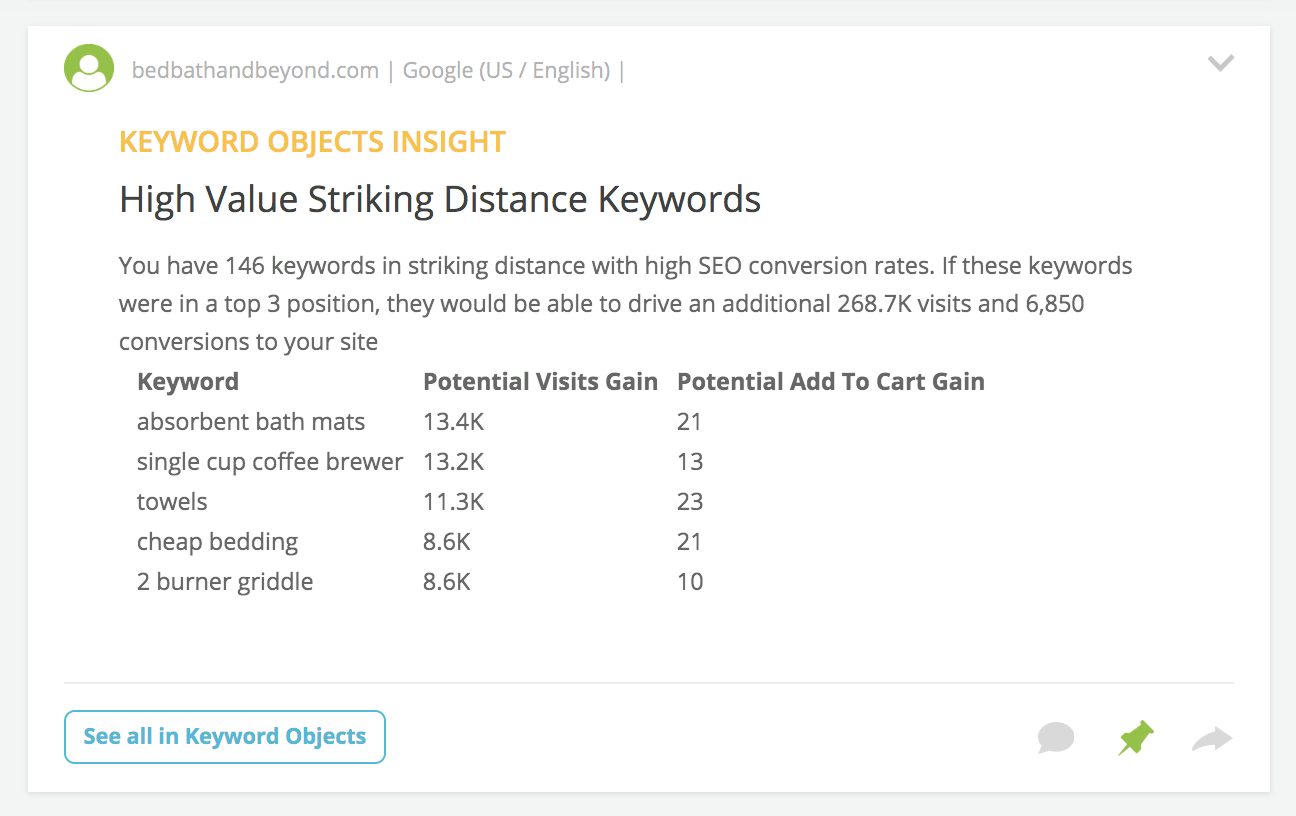
Task: Select the cheap bedding keyword
Action: pyautogui.click(x=217, y=542)
